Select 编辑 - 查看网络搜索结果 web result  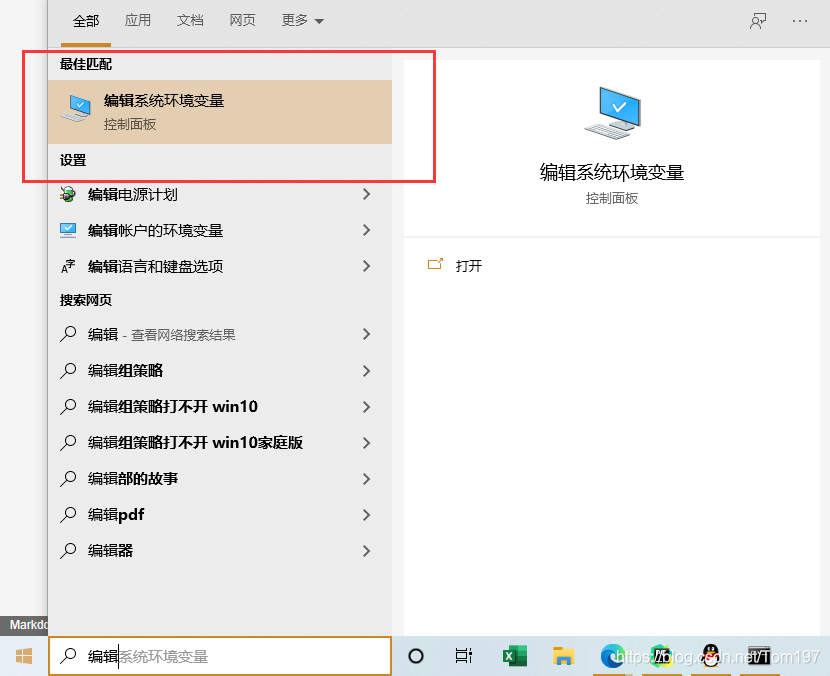click(x=220, y=334)
